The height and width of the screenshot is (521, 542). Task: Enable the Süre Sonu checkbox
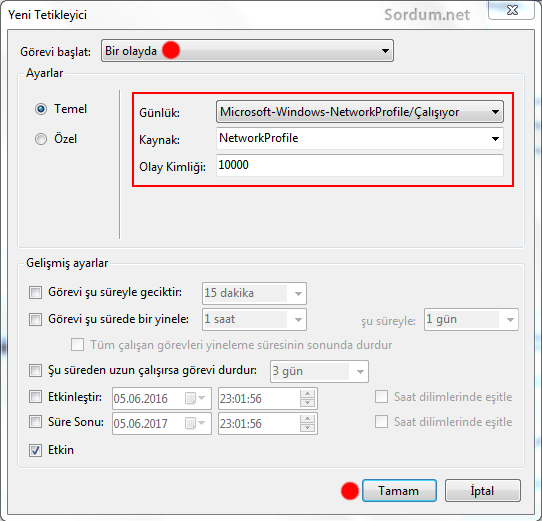(x=35, y=422)
